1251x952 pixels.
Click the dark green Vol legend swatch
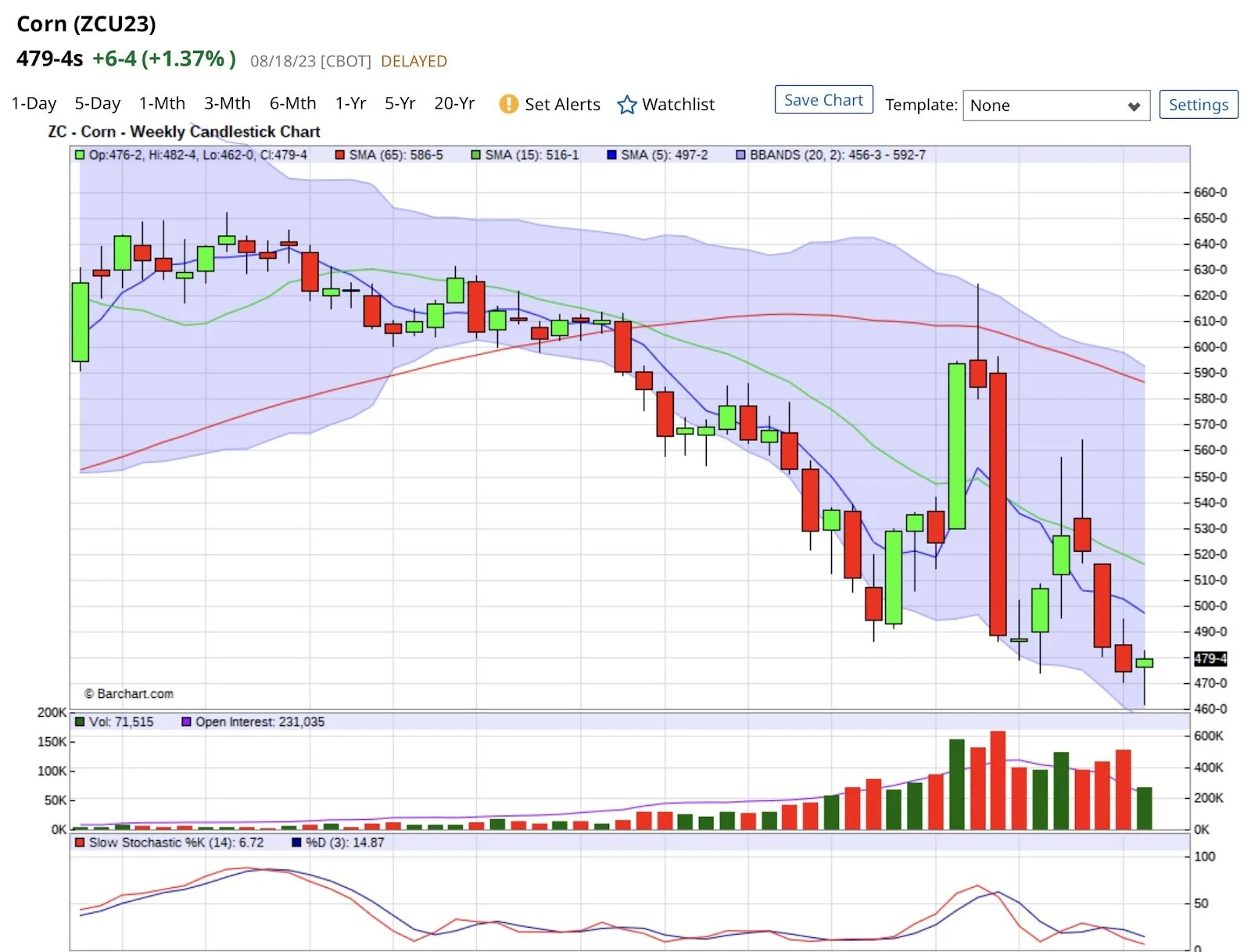pyautogui.click(x=80, y=721)
